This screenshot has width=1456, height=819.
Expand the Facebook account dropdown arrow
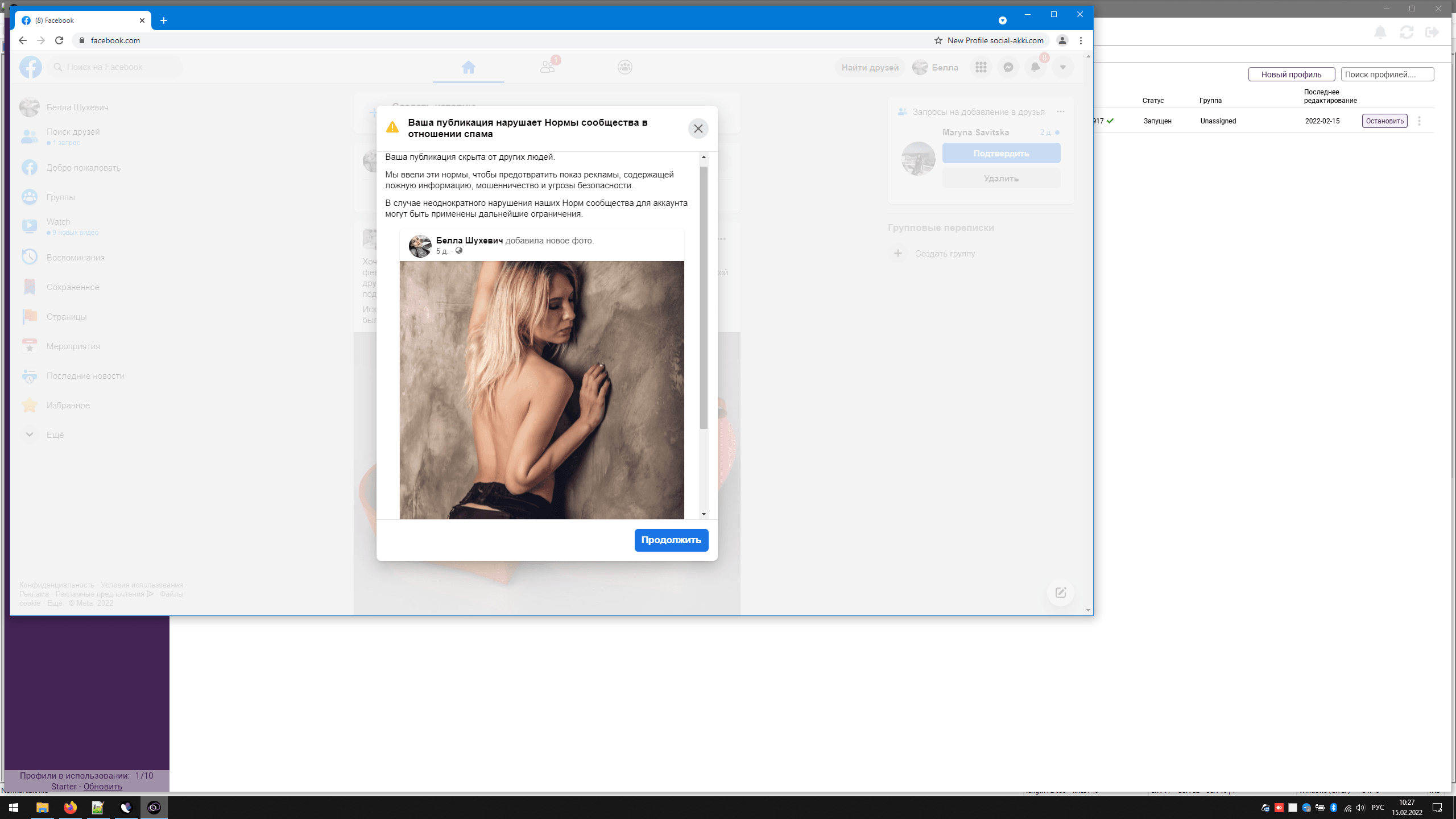(1062, 67)
